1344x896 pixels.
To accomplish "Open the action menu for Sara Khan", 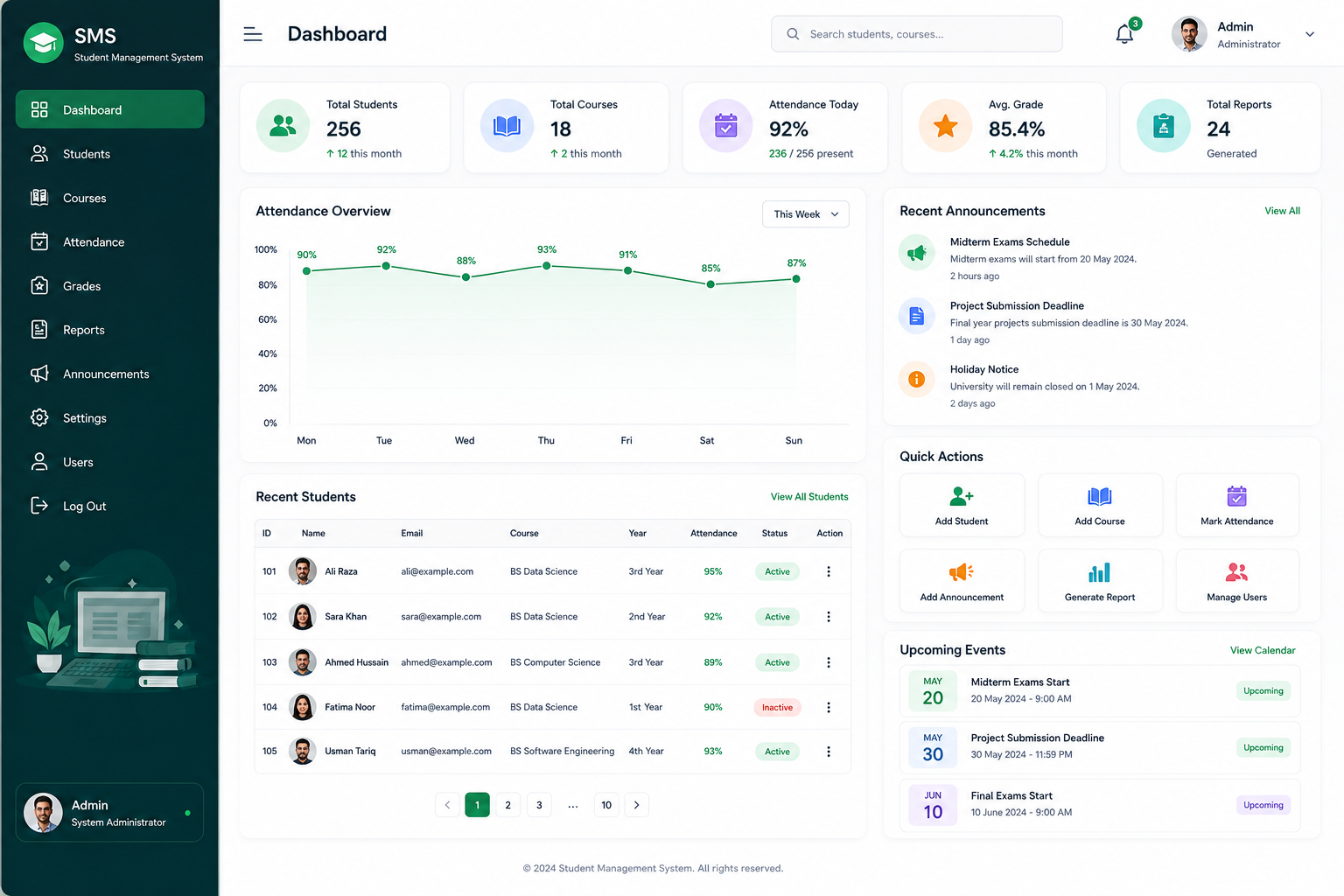I will coord(829,617).
